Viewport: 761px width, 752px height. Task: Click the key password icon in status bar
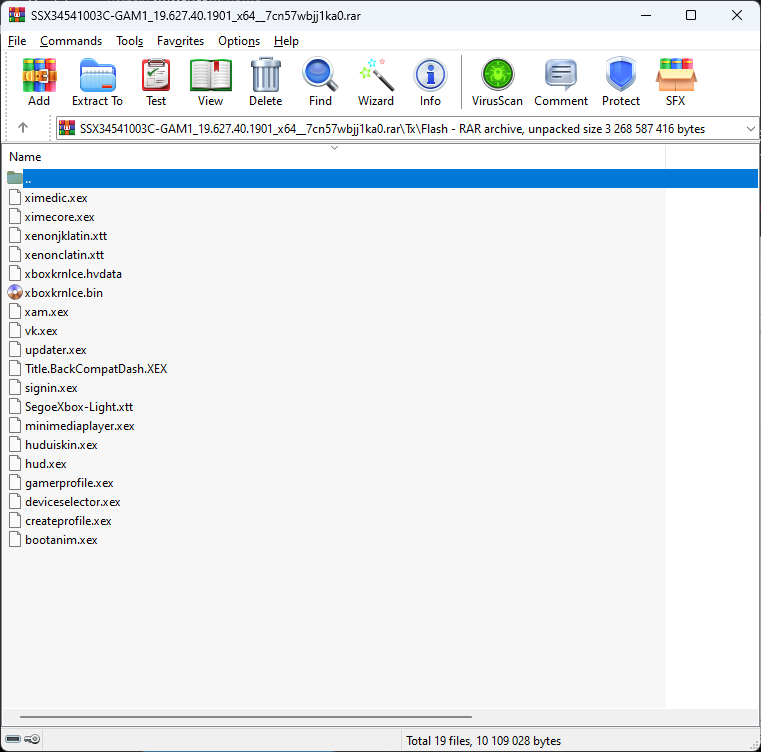coord(32,739)
